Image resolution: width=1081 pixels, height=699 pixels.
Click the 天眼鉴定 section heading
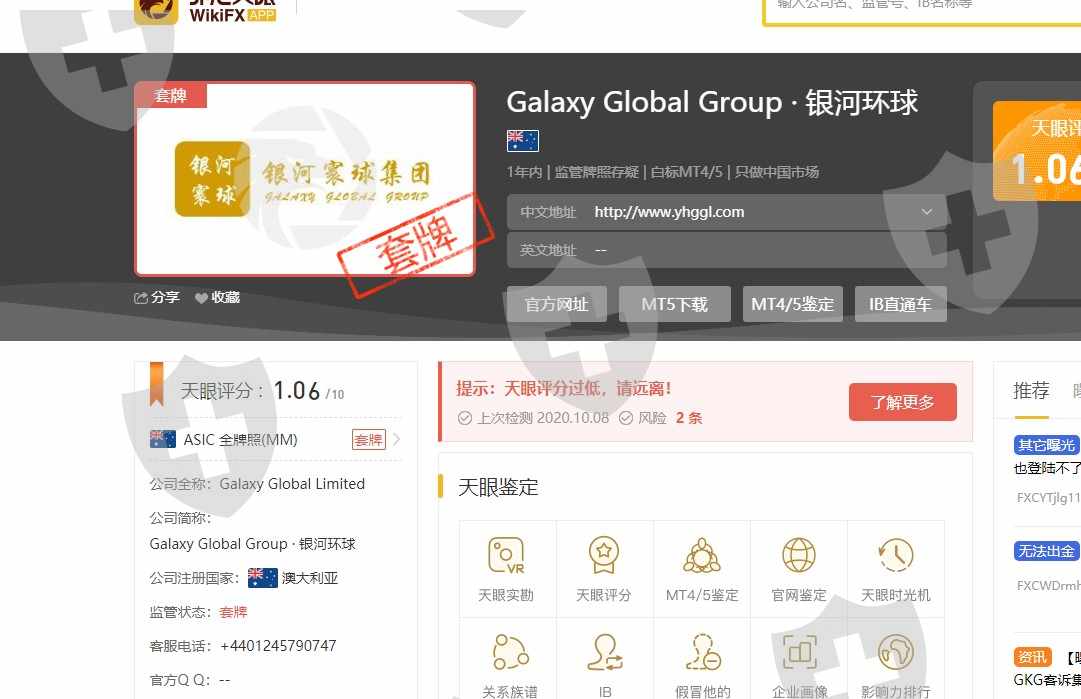[x=498, y=487]
